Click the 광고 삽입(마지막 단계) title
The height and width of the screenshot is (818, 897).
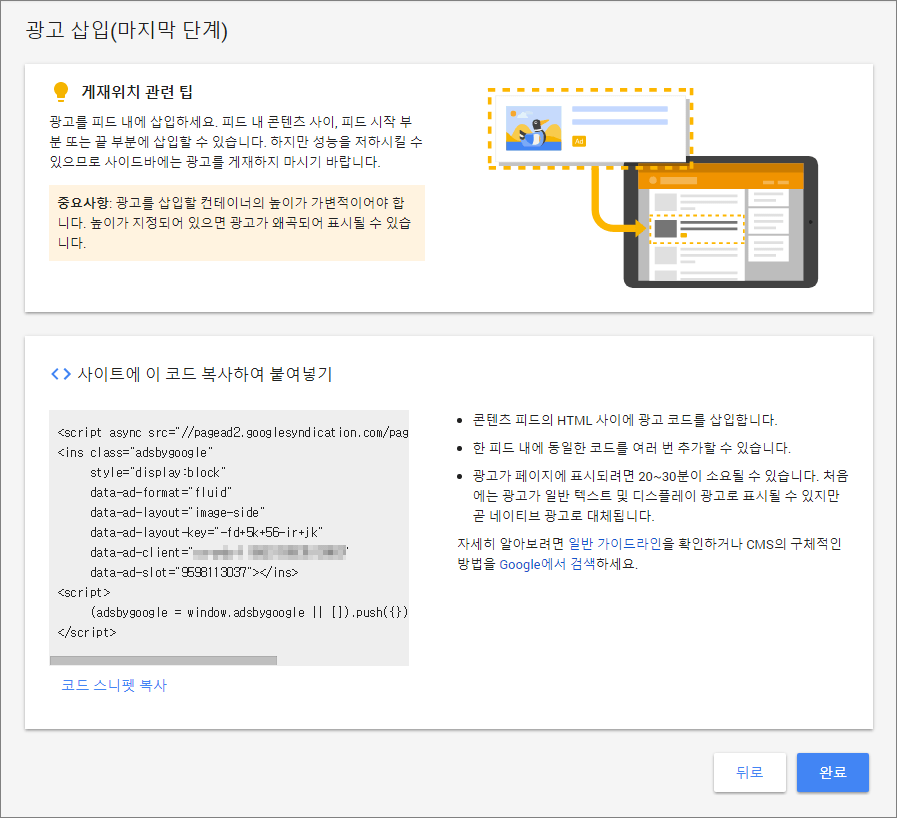[x=127, y=30]
